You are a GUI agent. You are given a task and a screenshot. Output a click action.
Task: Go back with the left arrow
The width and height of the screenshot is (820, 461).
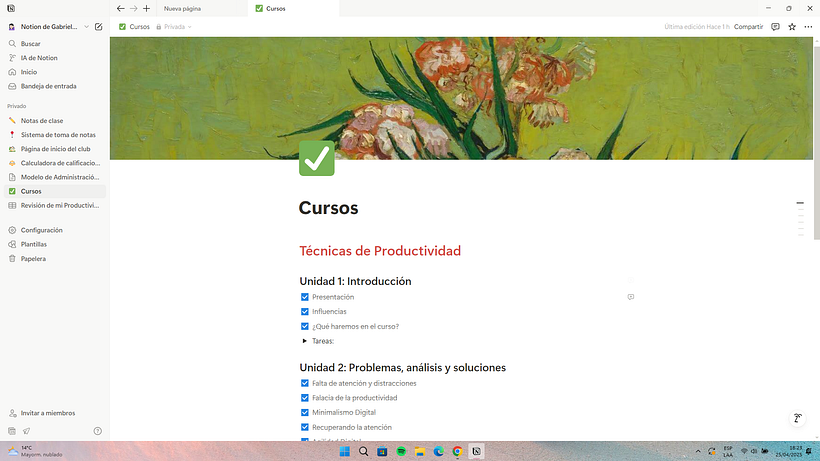click(121, 8)
